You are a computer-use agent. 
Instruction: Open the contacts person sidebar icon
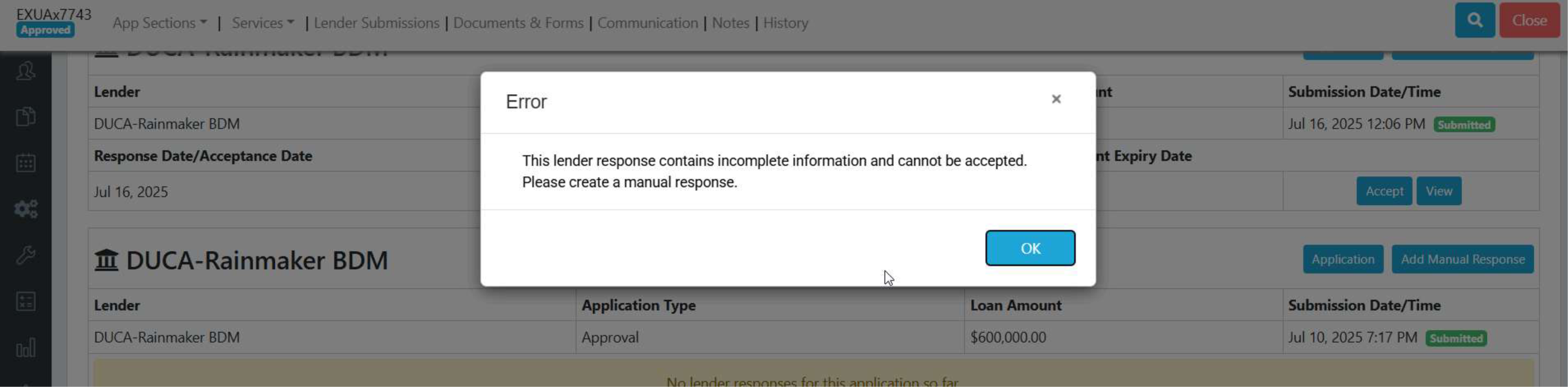tap(26, 71)
